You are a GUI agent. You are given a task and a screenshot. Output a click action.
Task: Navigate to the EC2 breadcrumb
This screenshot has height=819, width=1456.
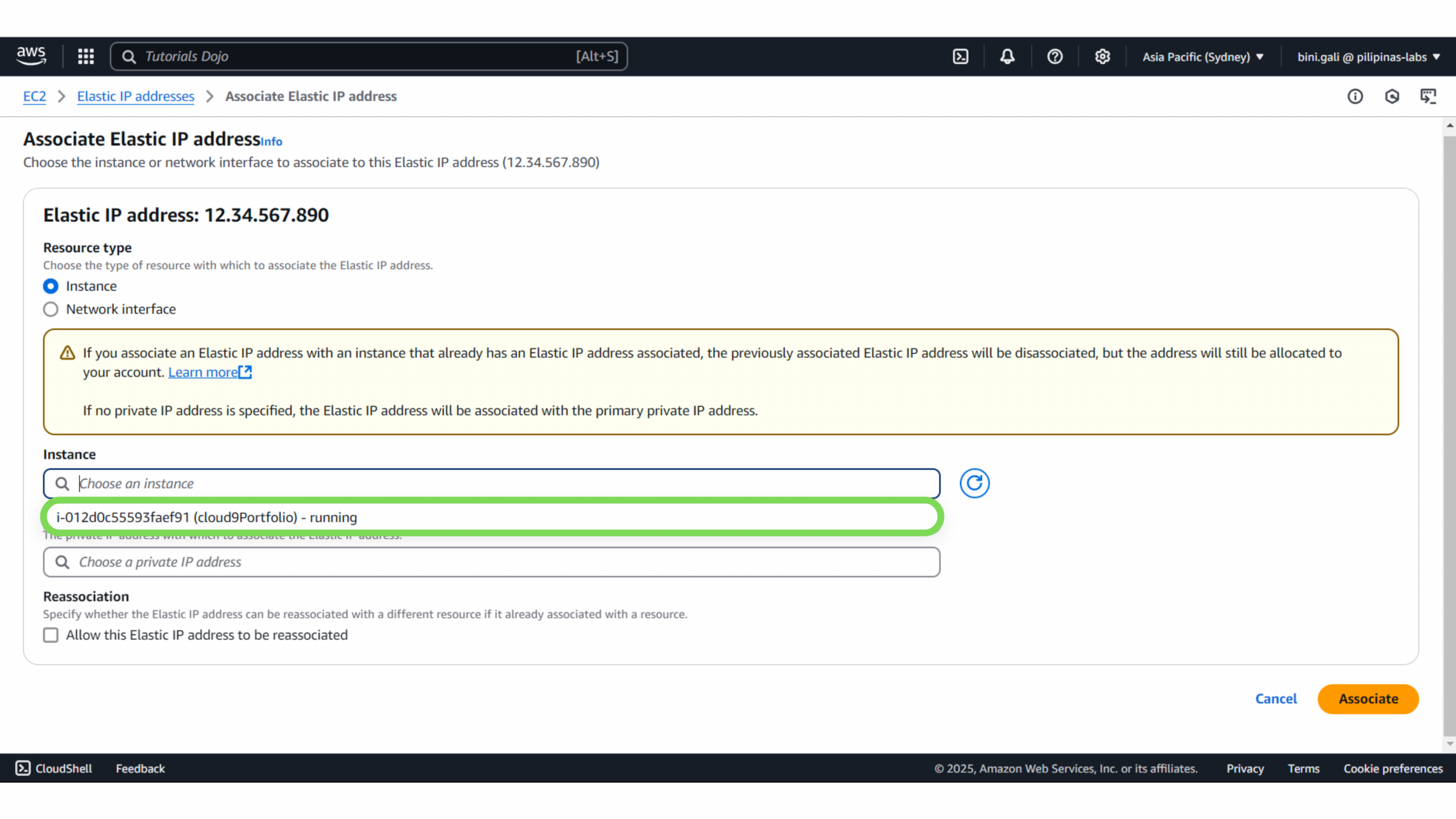tap(34, 97)
